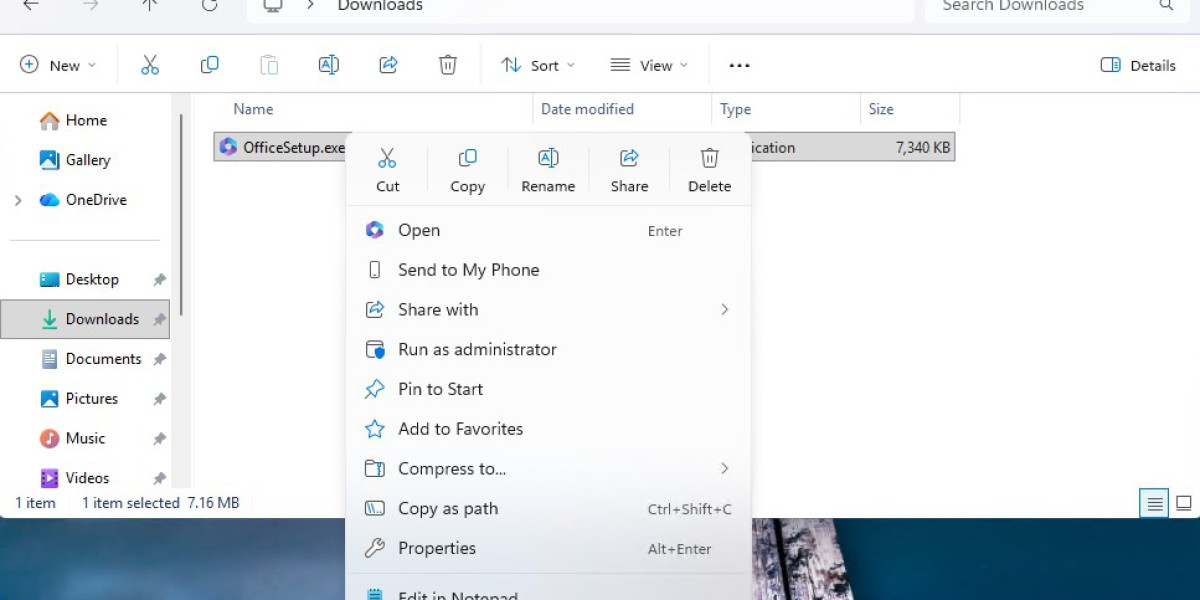
Task: Open the New button menu
Action: point(59,65)
